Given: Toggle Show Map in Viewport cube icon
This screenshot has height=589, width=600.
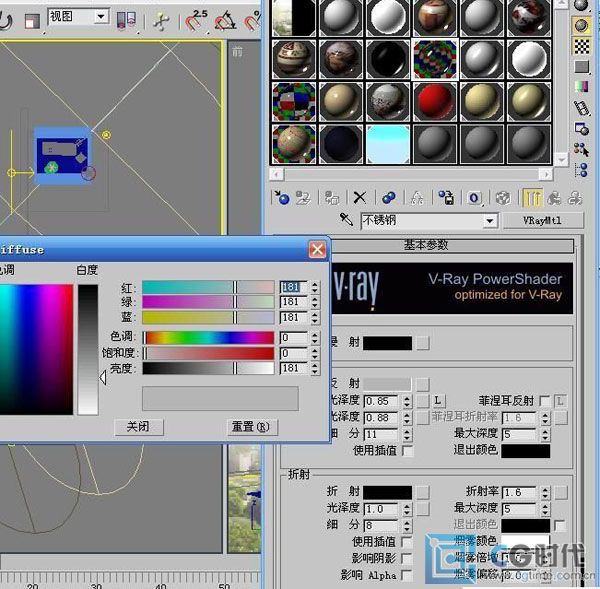Looking at the screenshot, I should pos(503,198).
